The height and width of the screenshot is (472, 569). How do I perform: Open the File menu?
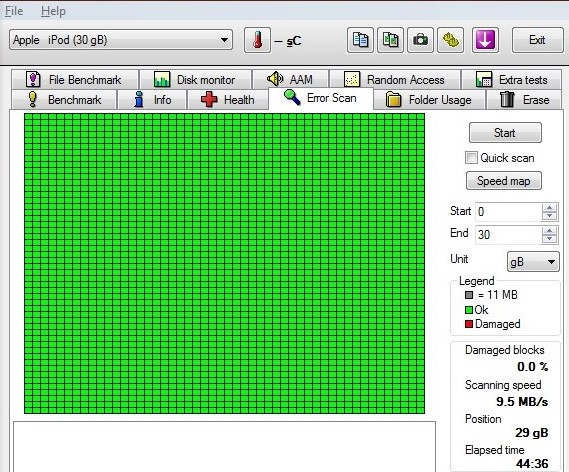pos(14,11)
